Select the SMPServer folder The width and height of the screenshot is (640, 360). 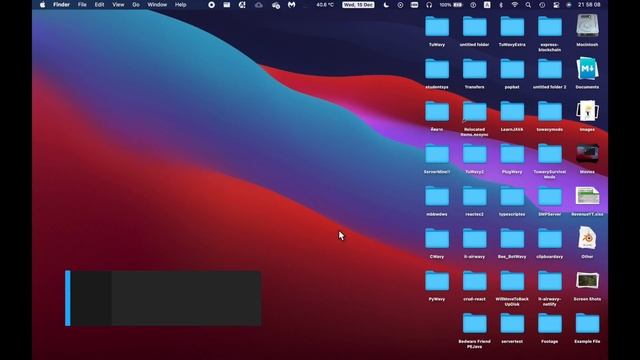click(549, 197)
